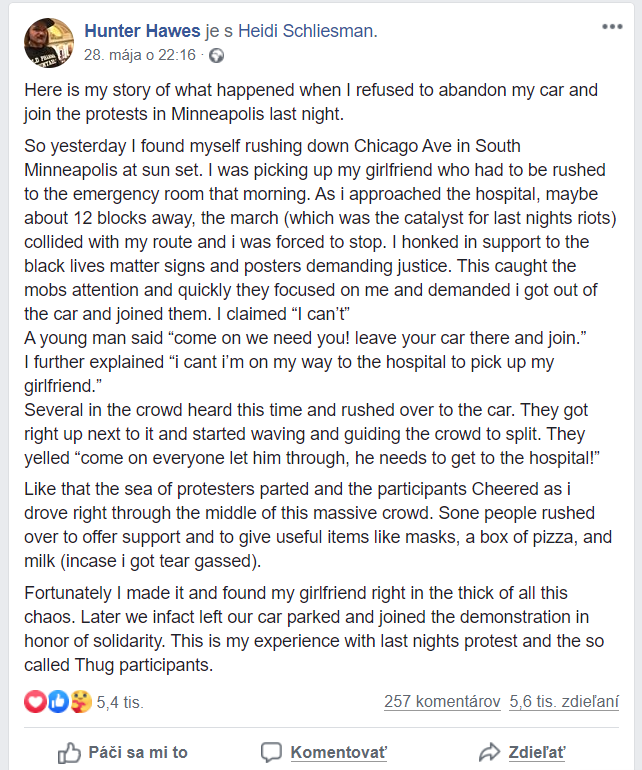The height and width of the screenshot is (770, 642).
Task: Click the thumbs-up icon beside Páči sa mi to
Action: click(69, 752)
